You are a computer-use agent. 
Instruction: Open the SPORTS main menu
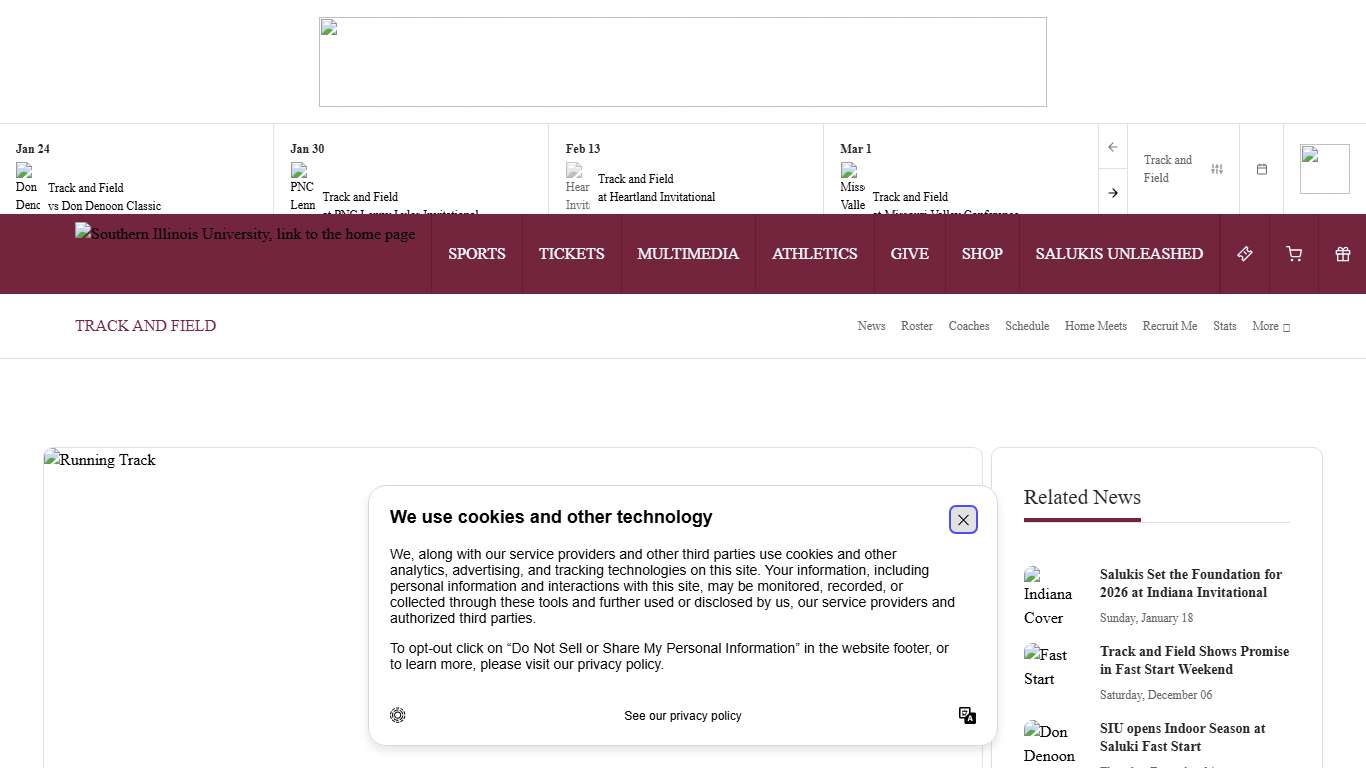pyautogui.click(x=477, y=254)
